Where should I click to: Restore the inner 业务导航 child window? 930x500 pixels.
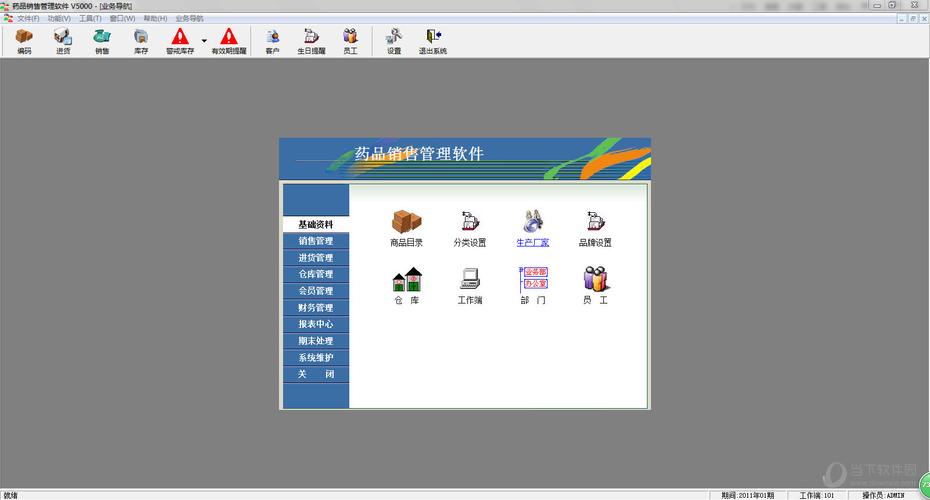click(913, 18)
